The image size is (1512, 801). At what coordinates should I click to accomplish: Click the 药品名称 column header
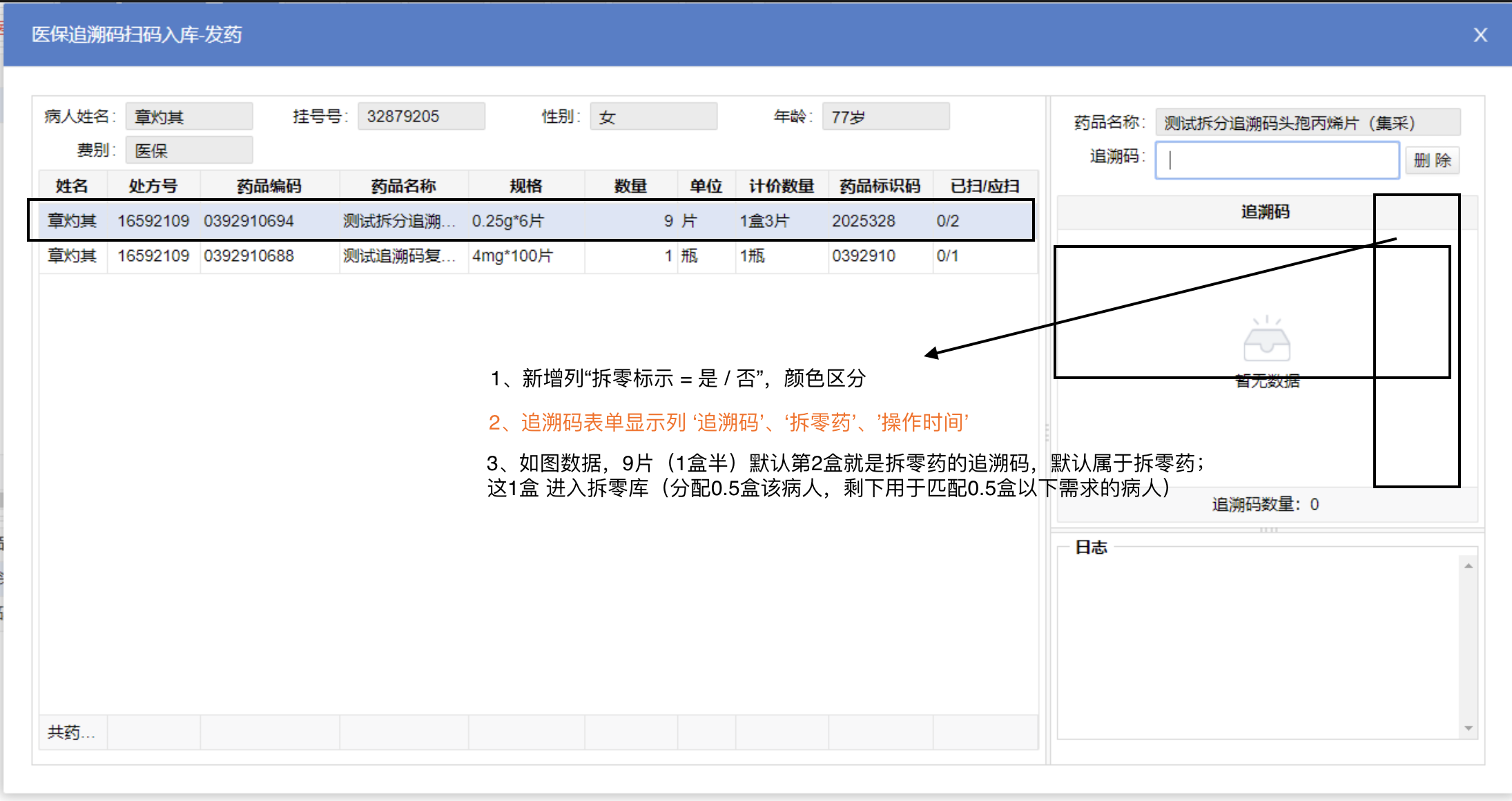403,186
